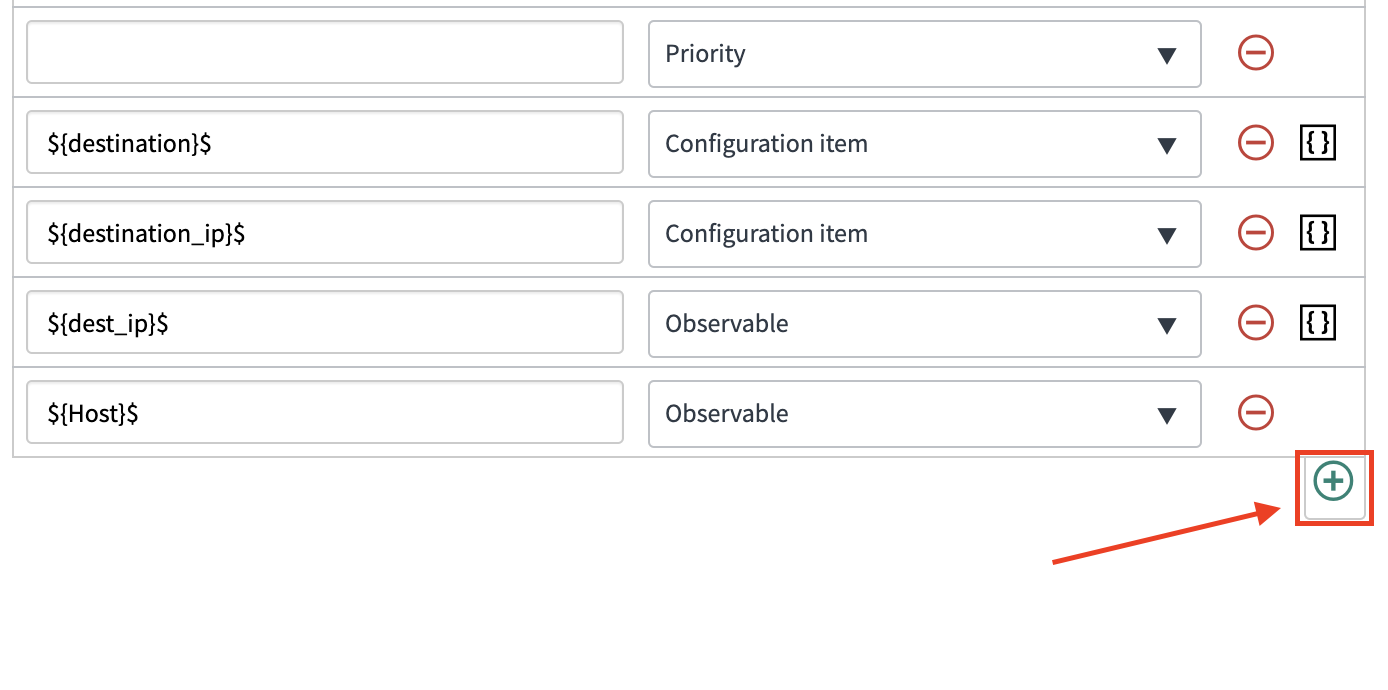The width and height of the screenshot is (1388, 690).
Task: Open the Priority field dropdown
Action: pyautogui.click(x=925, y=54)
